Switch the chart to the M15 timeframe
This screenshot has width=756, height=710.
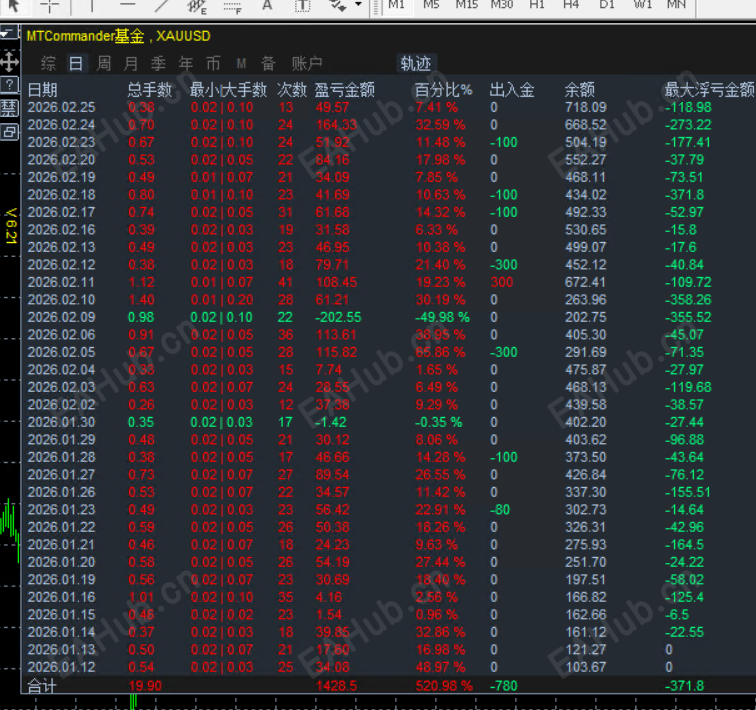[466, 5]
